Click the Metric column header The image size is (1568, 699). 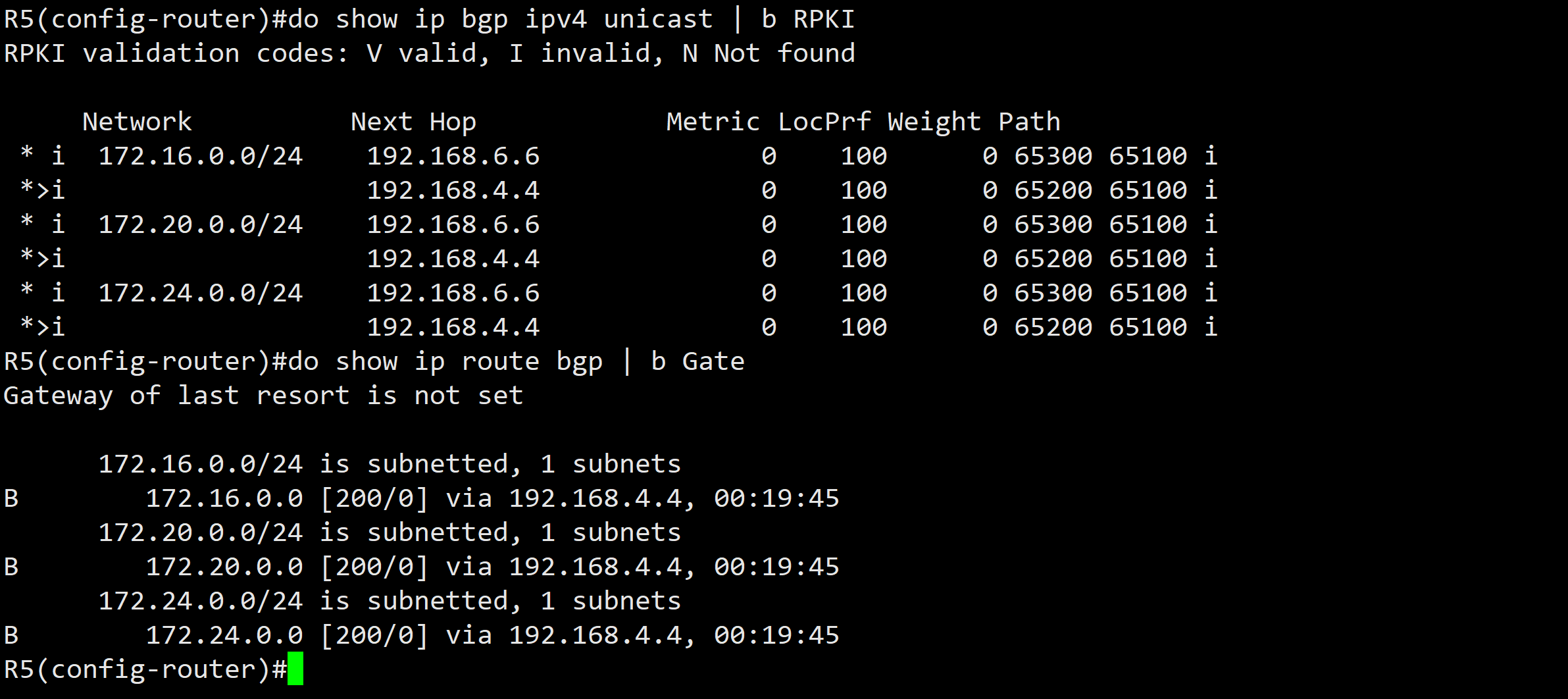[x=713, y=122]
